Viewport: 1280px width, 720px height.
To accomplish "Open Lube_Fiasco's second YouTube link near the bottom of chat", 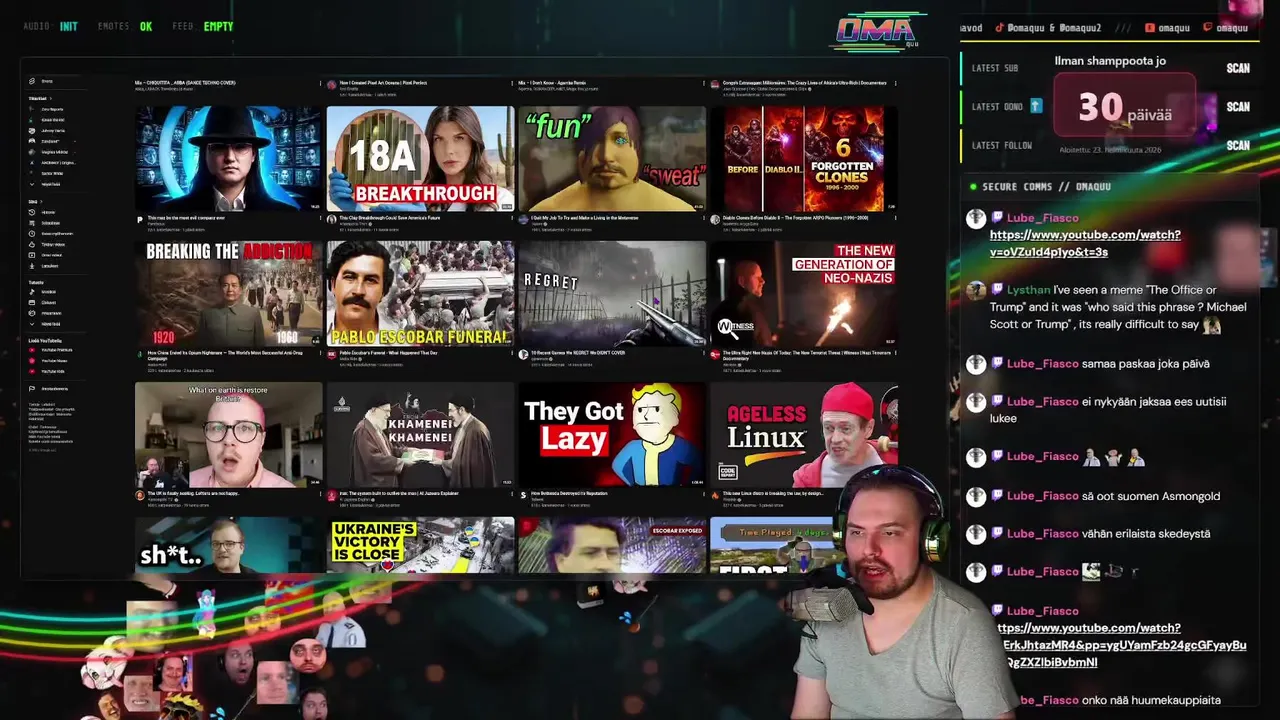I will click(x=1120, y=644).
